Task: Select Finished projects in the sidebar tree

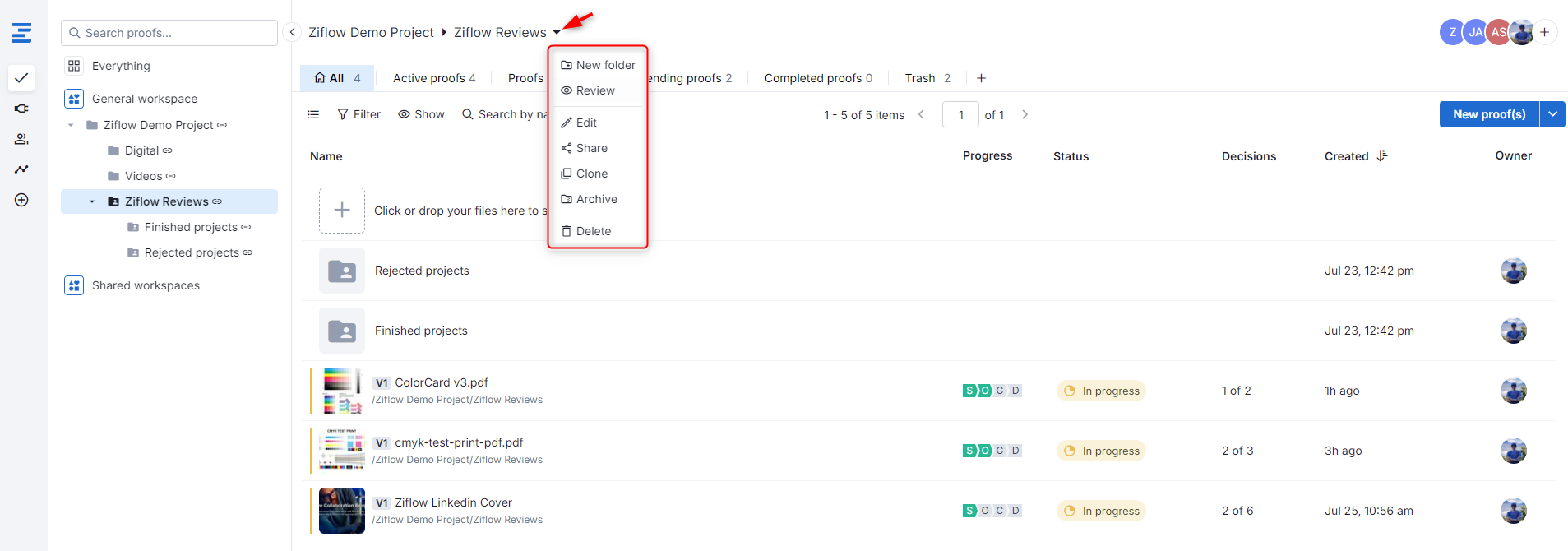Action: (x=189, y=227)
